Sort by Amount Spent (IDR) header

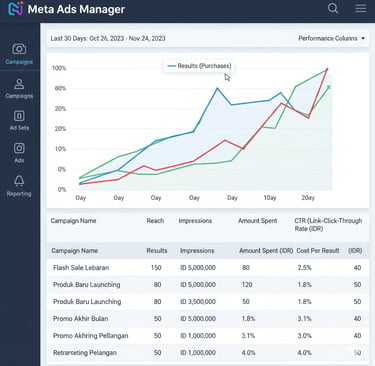coord(266,251)
